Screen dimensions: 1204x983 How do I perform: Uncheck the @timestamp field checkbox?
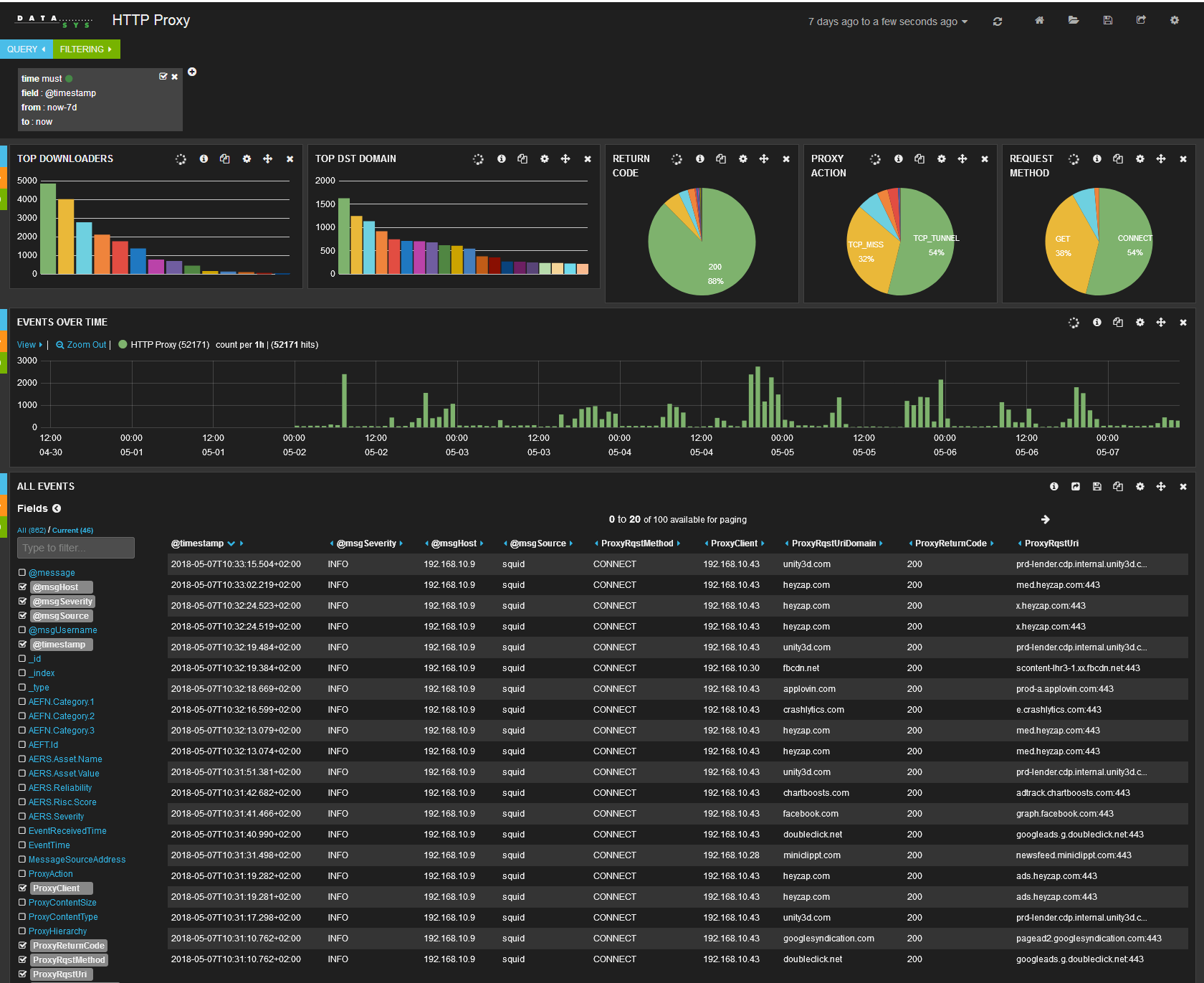tap(22, 644)
